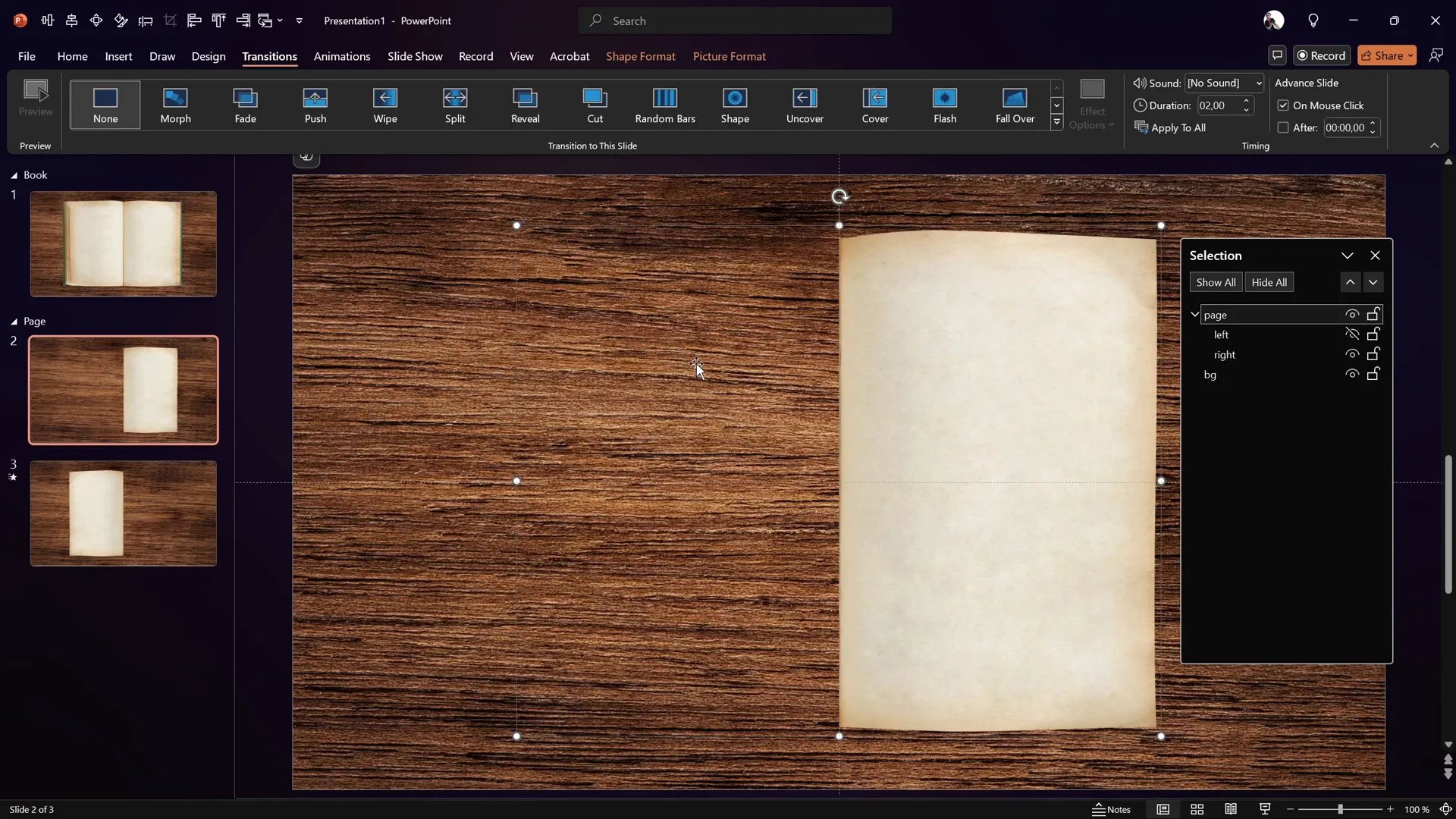
Task: Switch to Reading View
Action: [1231, 809]
